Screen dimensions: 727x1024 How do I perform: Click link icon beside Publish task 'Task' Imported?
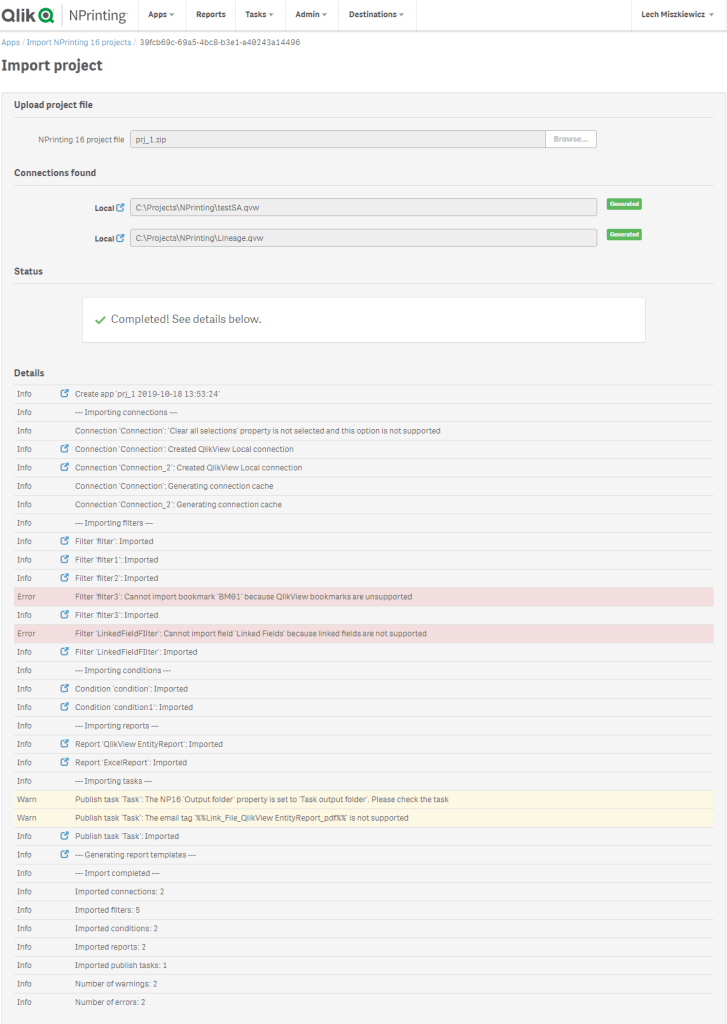[x=65, y=836]
